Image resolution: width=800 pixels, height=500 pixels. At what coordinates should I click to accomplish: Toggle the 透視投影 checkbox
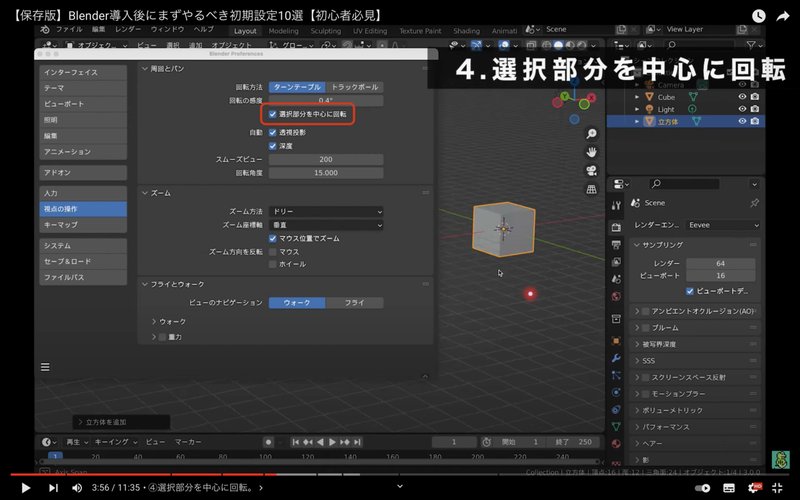tap(273, 133)
